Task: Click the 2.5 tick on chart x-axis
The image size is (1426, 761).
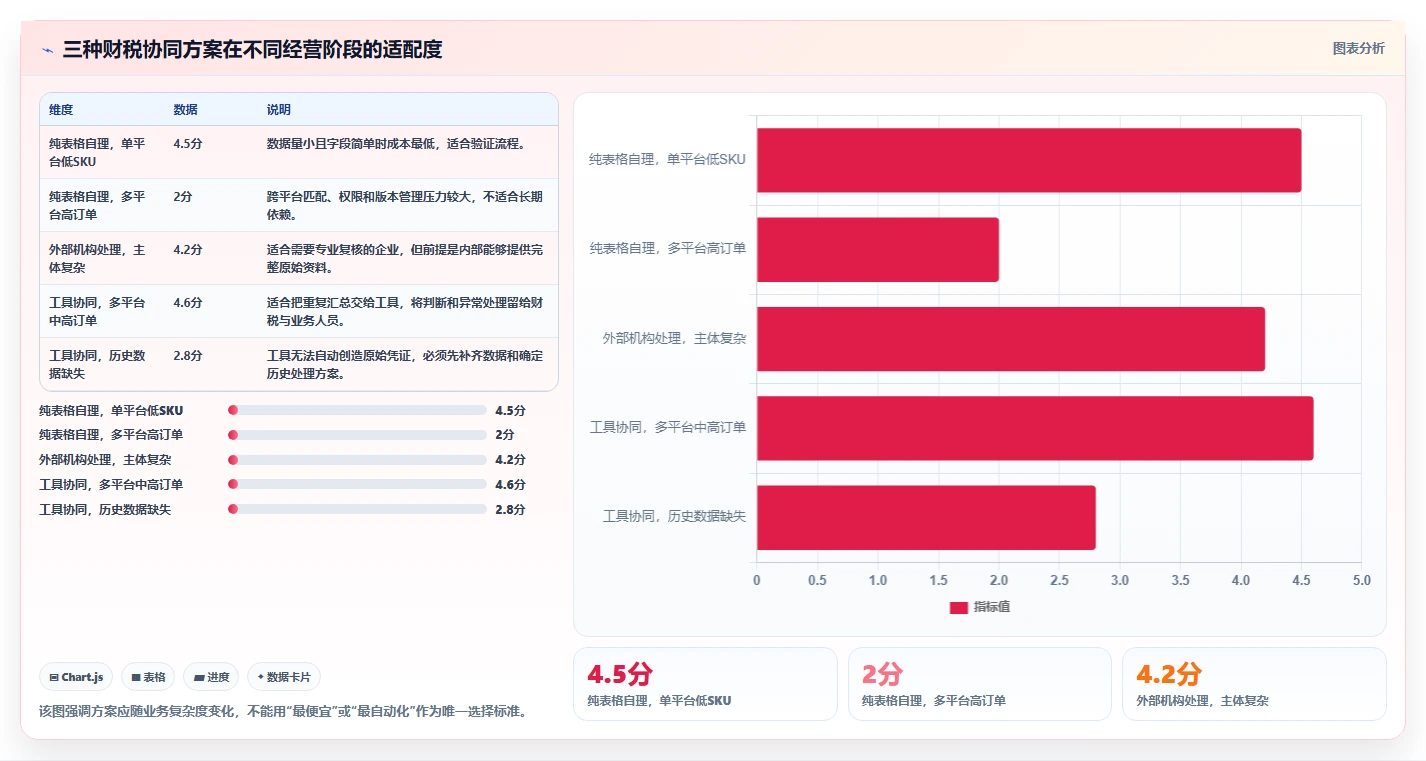Action: (x=1059, y=580)
